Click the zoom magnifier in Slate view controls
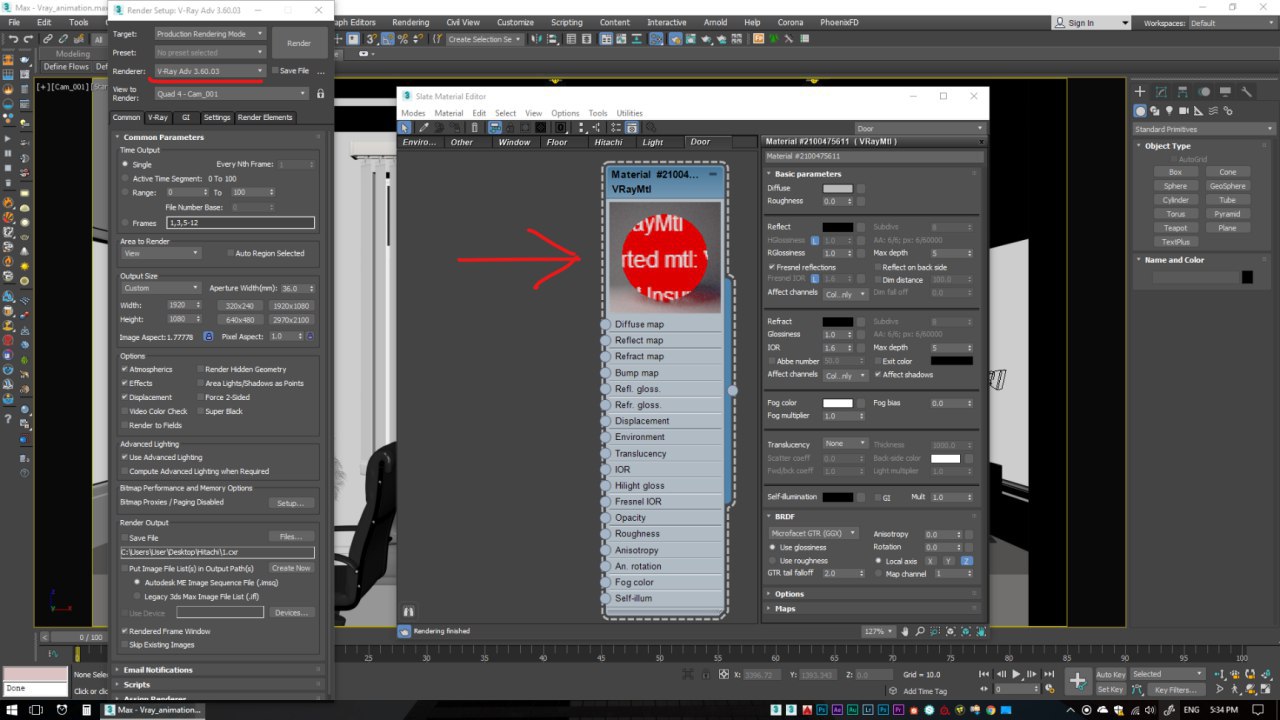 click(920, 631)
